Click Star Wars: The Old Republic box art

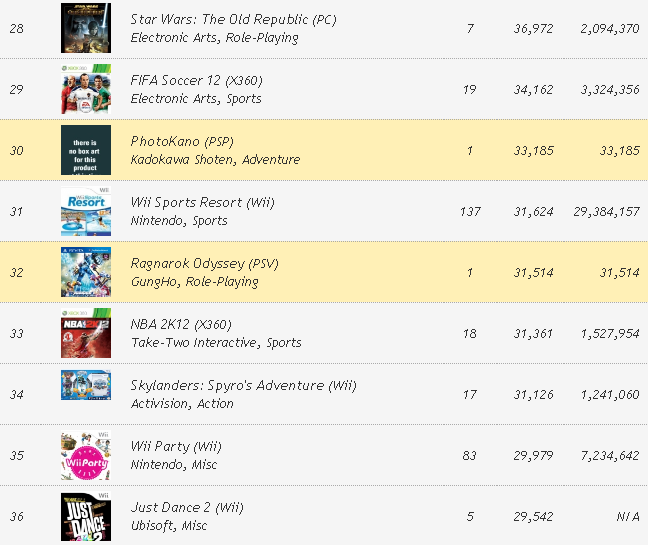[86, 28]
